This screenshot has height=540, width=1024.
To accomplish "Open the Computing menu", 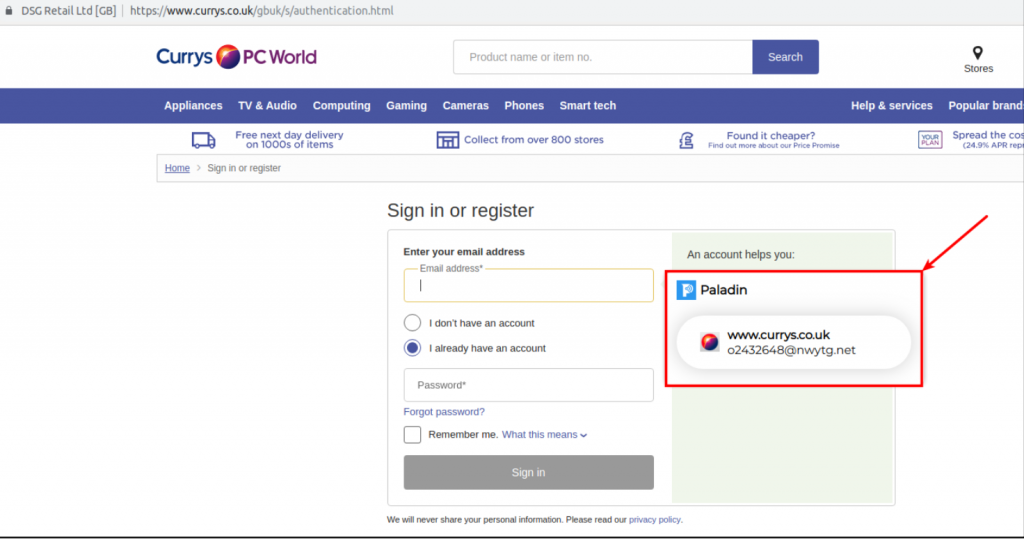I will pyautogui.click(x=342, y=106).
